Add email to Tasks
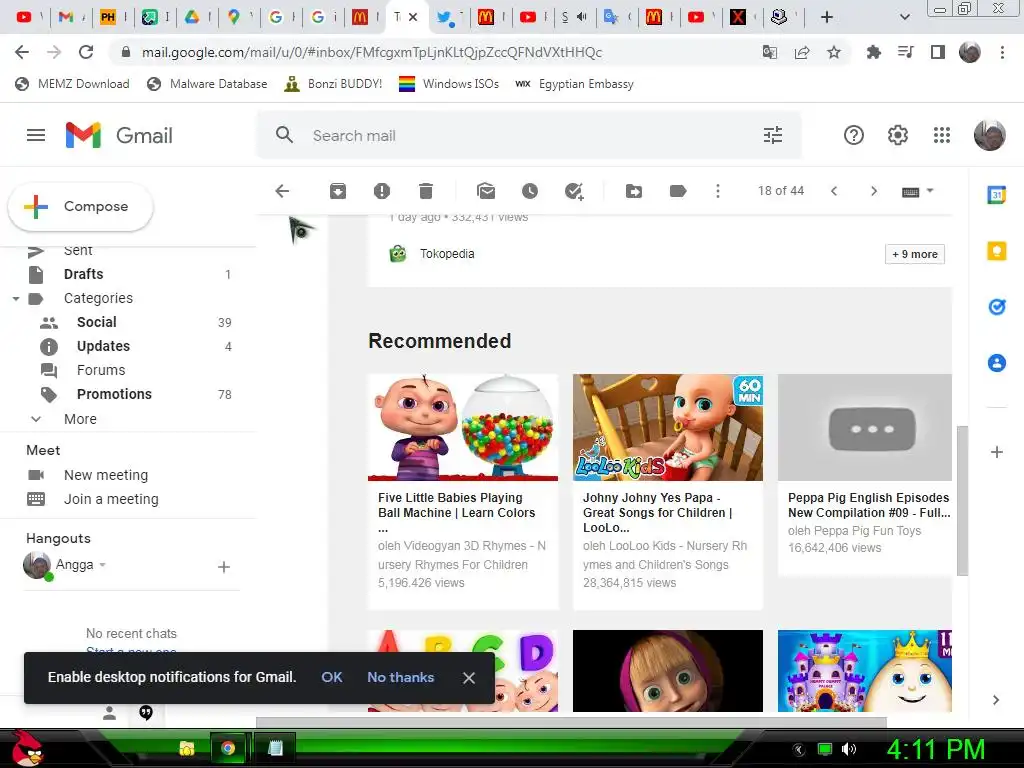The width and height of the screenshot is (1024, 768). tap(574, 191)
